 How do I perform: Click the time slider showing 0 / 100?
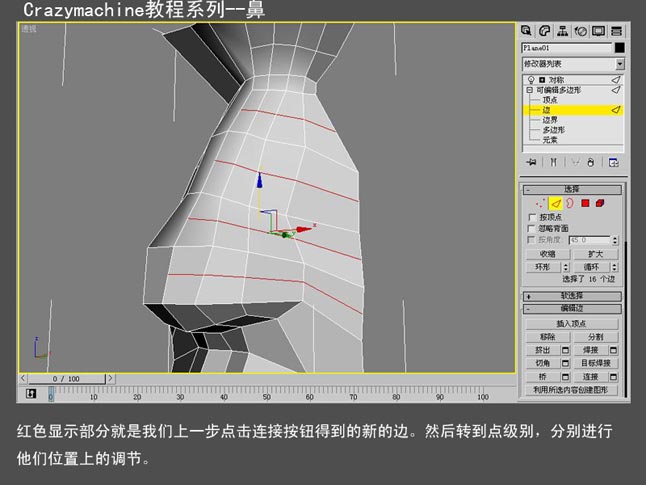click(66, 378)
